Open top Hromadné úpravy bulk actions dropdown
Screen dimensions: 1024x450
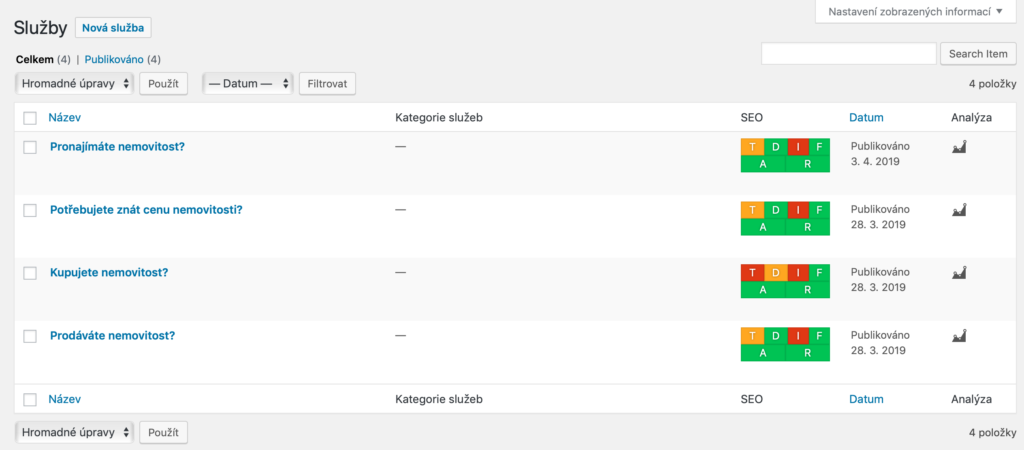point(75,84)
